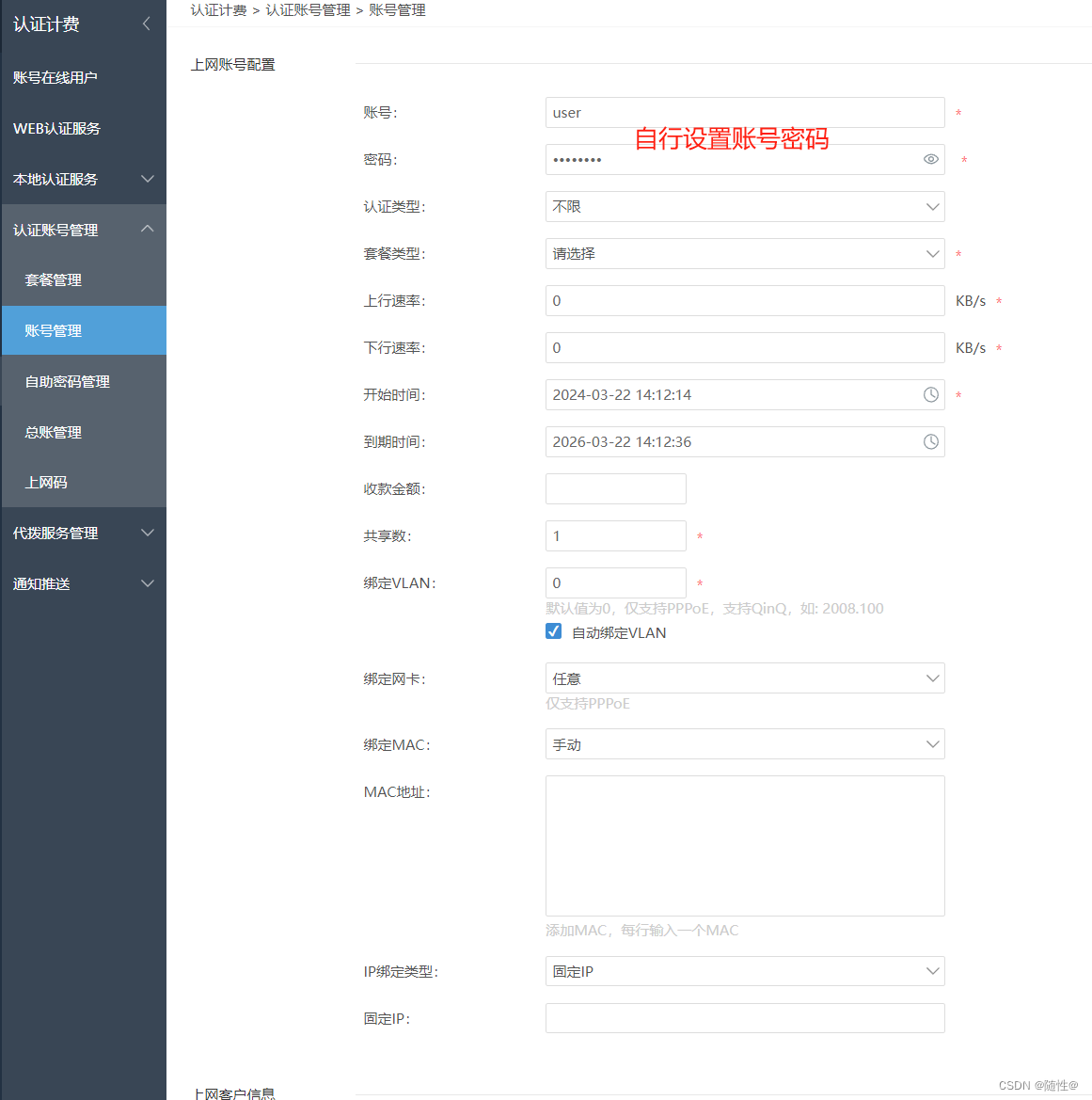Click the 认证计费 breadcrumb link
The width and height of the screenshot is (1092, 1100).
[219, 9]
